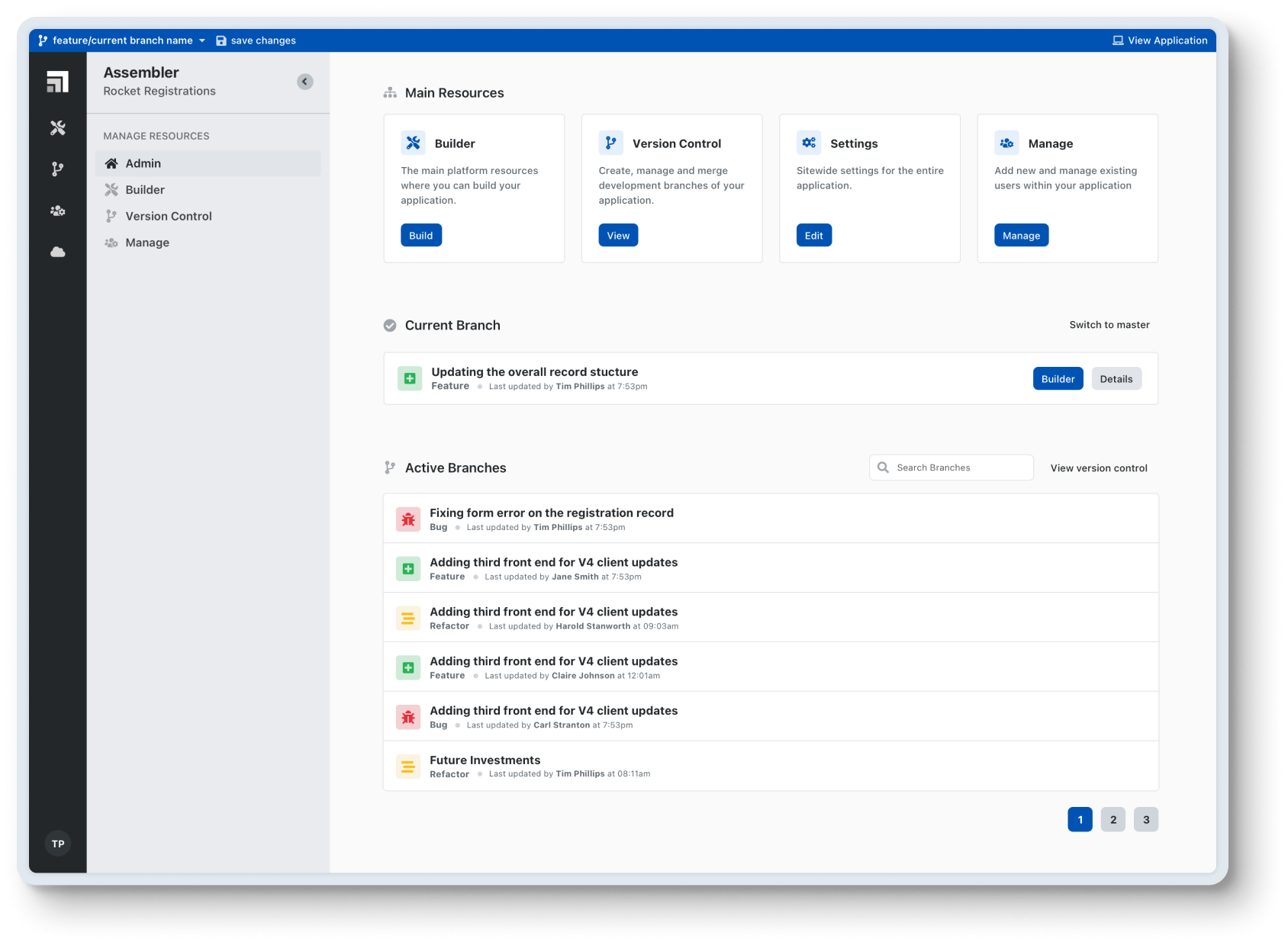Click green plus icon of current branch
This screenshot has width=1288, height=945.
410,378
